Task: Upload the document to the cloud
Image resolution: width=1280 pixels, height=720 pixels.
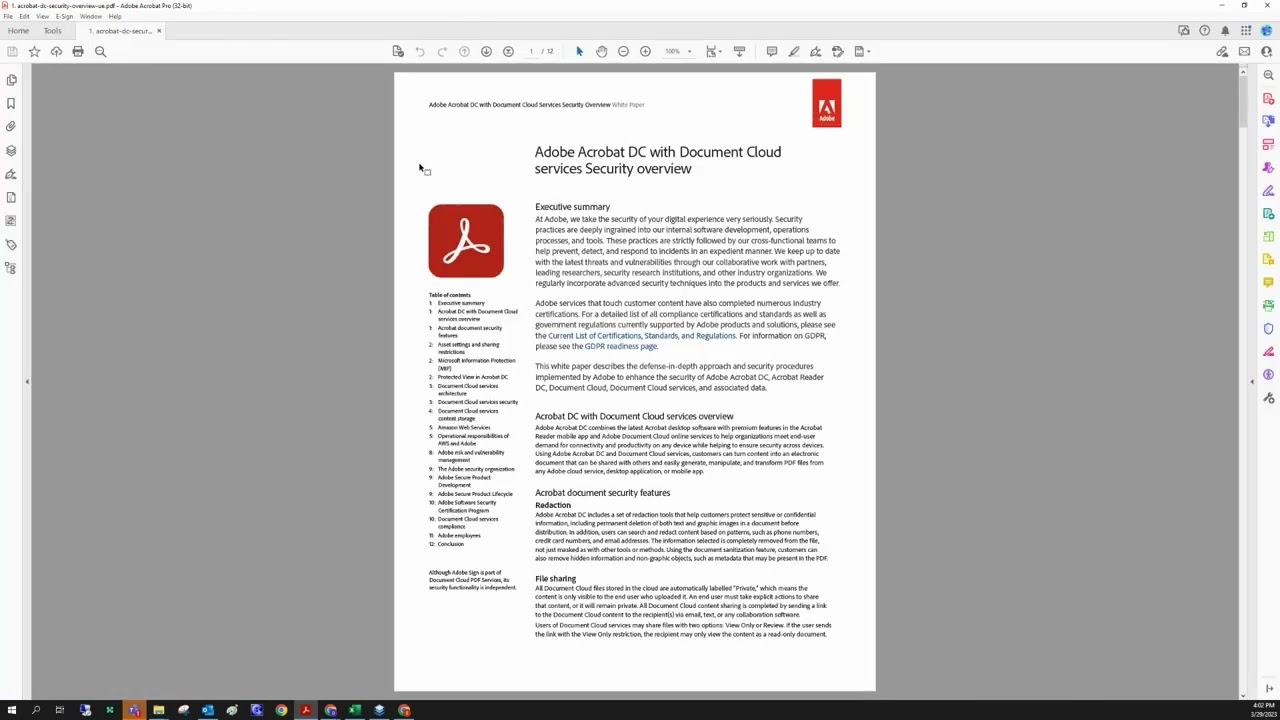Action: pos(56,51)
